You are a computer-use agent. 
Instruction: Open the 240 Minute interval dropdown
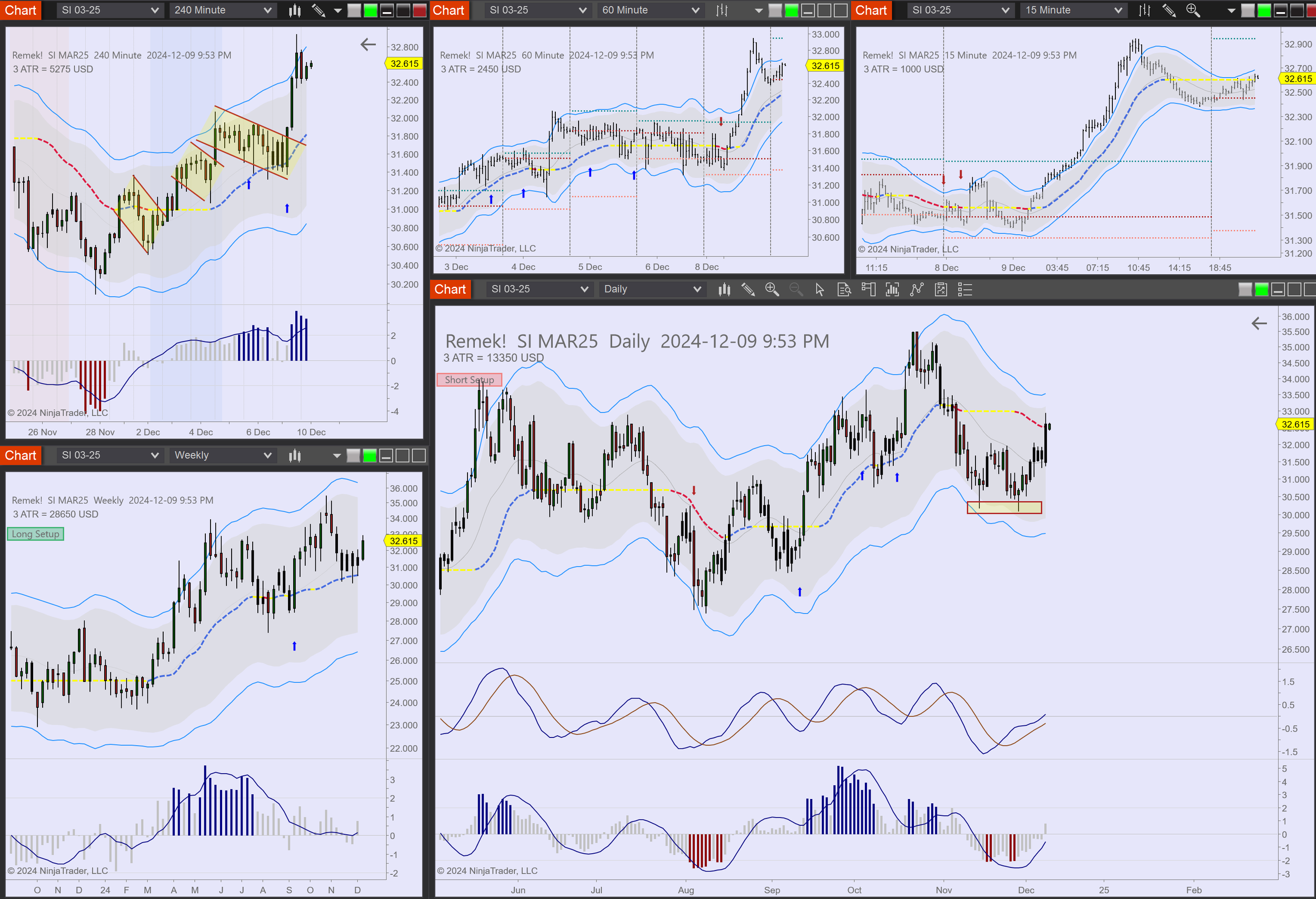[x=223, y=10]
